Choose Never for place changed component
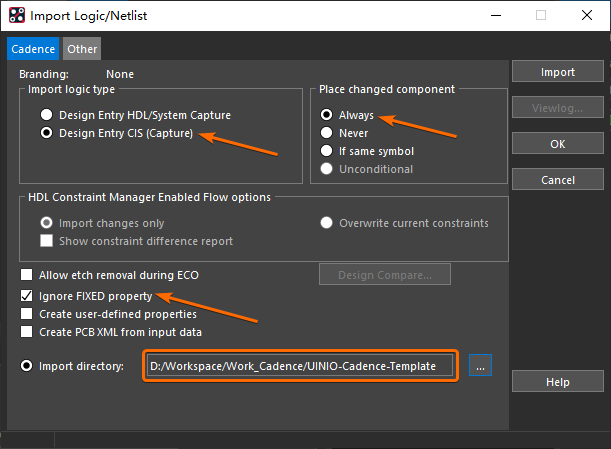The image size is (611, 449). pos(327,133)
